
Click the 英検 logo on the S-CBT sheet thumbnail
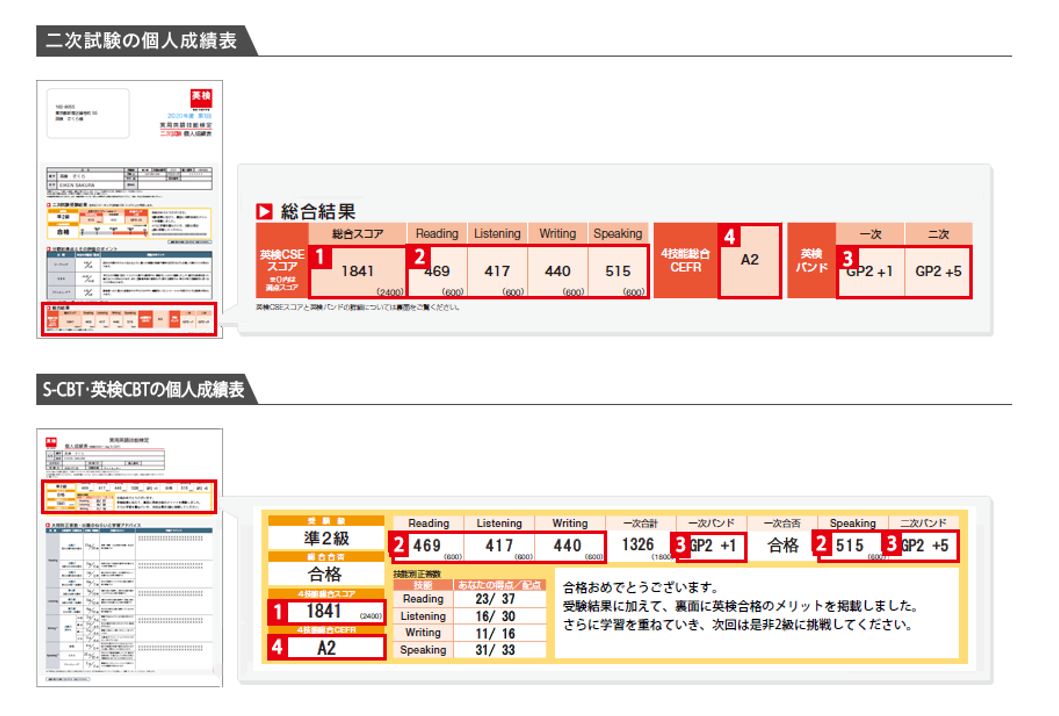tap(51, 441)
